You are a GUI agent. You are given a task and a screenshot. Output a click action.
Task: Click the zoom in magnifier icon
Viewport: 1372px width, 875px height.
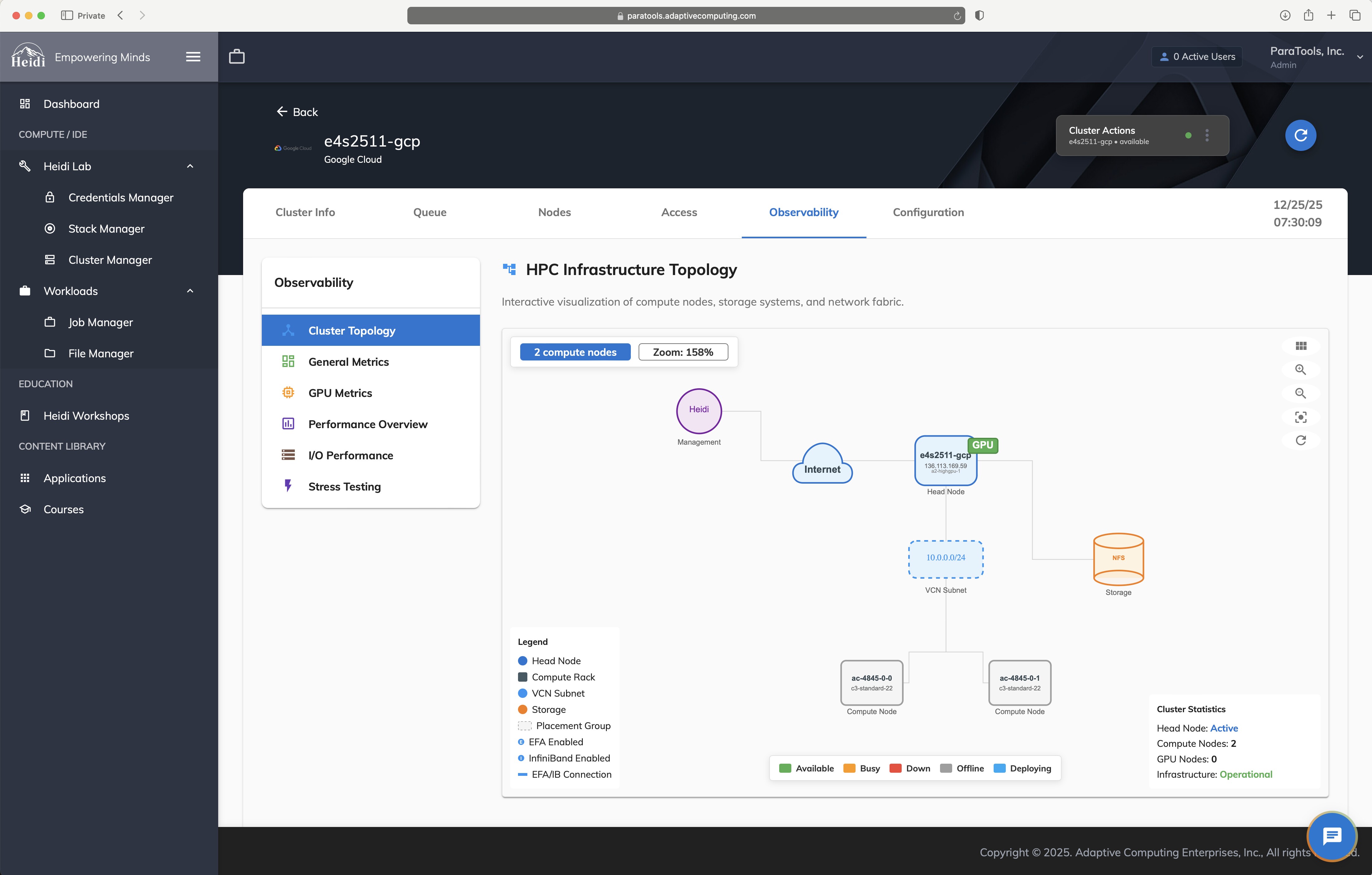(x=1300, y=370)
